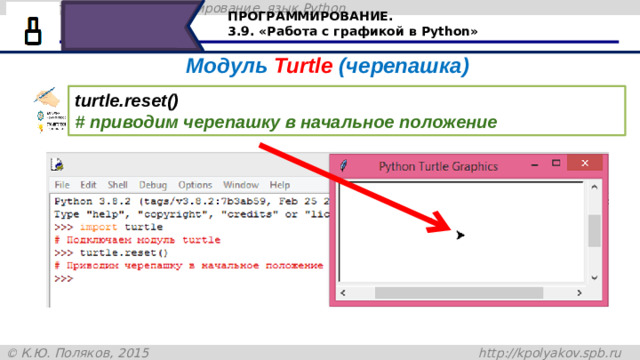The width and height of the screenshot is (640, 360).
Task: Minimize the Python Turtle Graphics window
Action: click(535, 165)
